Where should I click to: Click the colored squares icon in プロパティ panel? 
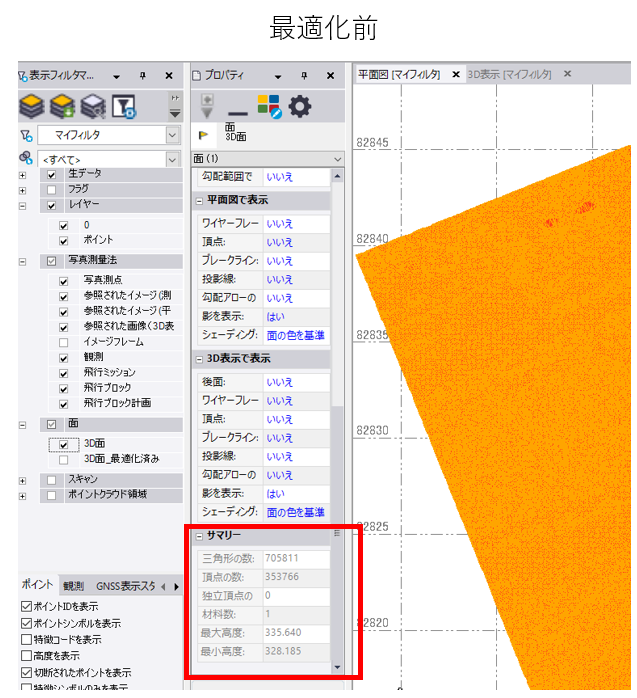coord(269,106)
